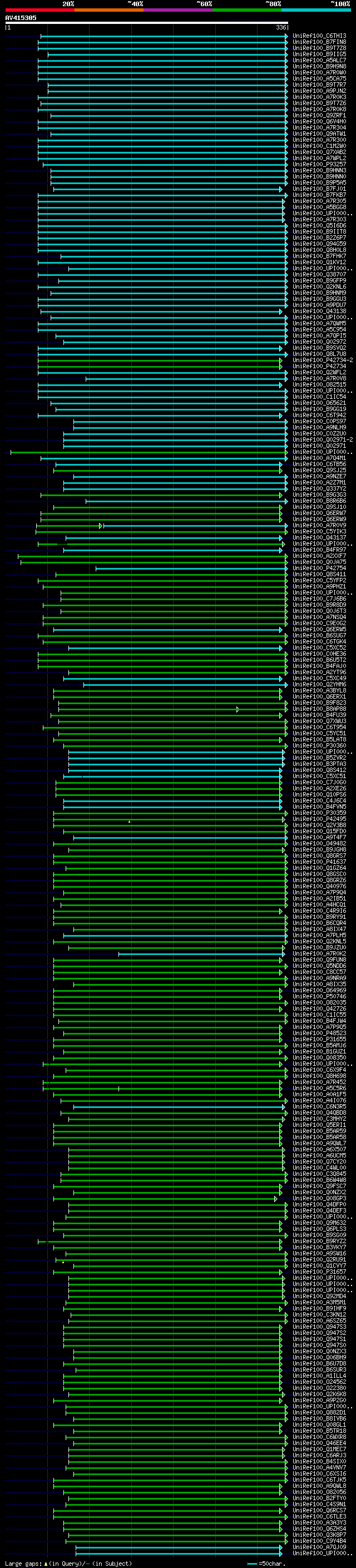Open hit UniRef100_B9IIG5
This screenshot has height=1568, width=356.
[x=319, y=54]
